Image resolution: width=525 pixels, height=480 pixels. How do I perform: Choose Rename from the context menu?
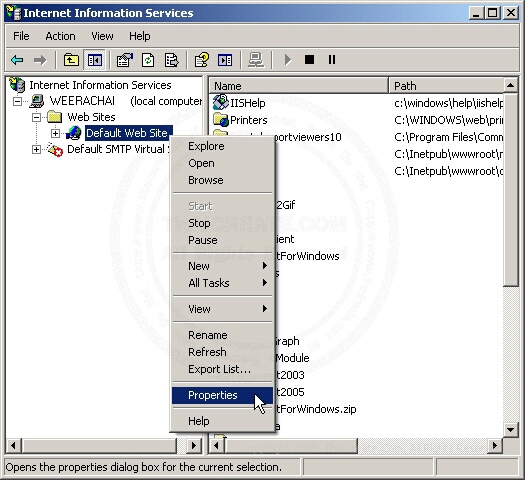(x=223, y=335)
